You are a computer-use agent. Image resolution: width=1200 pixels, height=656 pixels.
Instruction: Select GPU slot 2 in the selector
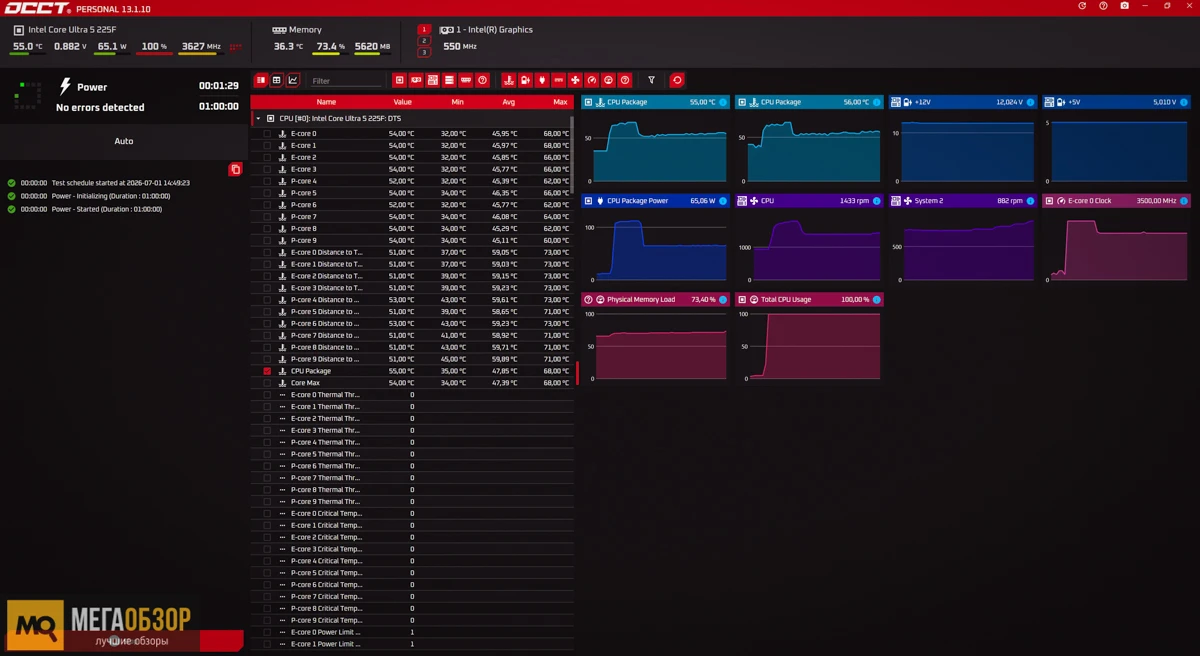(424, 41)
